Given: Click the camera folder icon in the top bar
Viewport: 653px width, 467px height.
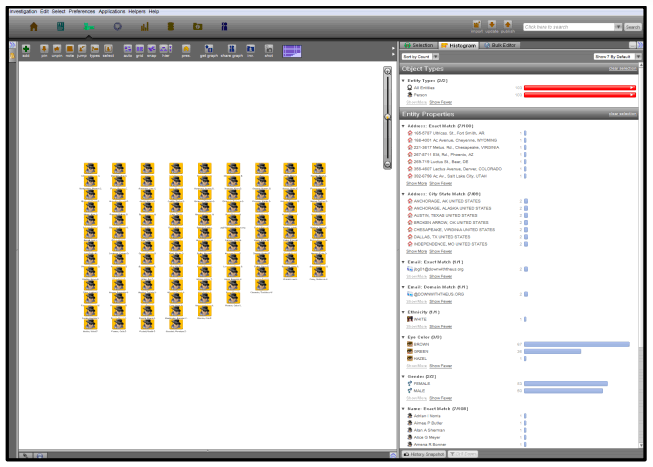Looking at the screenshot, I should [197, 27].
